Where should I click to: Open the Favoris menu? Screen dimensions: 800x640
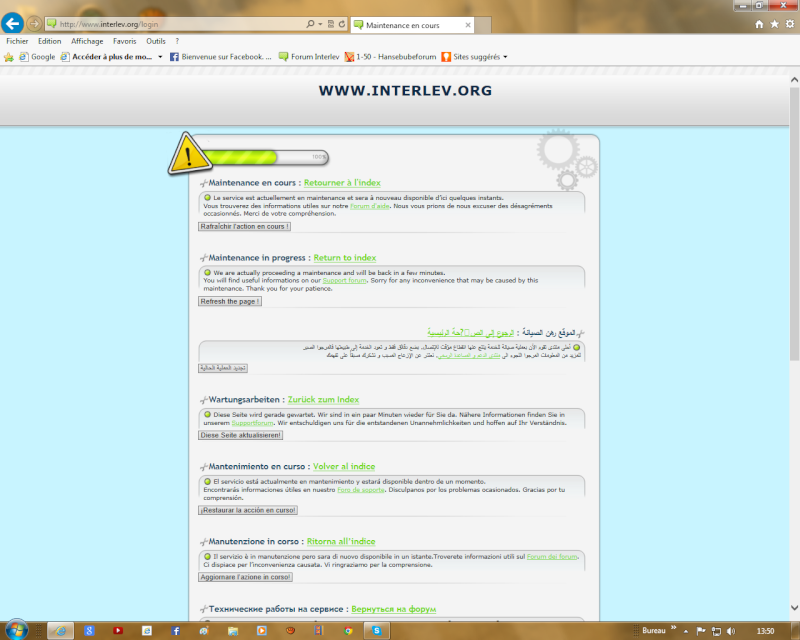tap(124, 41)
